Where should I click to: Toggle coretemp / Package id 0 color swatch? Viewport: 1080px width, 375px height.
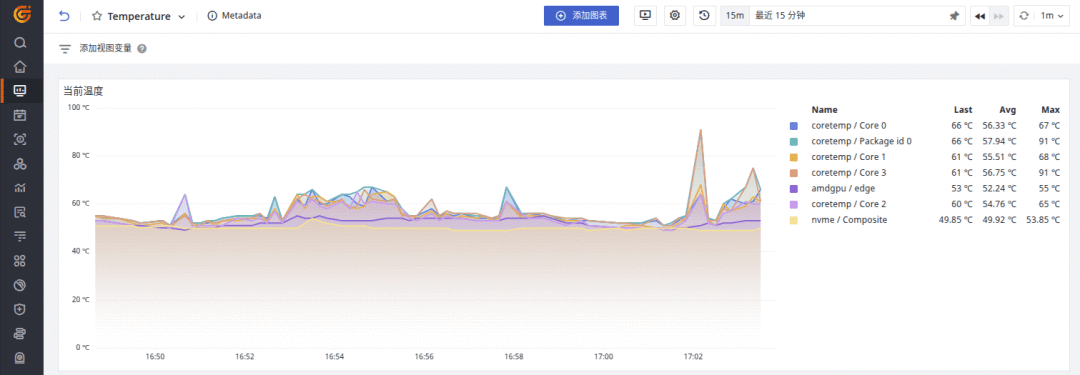[793, 141]
